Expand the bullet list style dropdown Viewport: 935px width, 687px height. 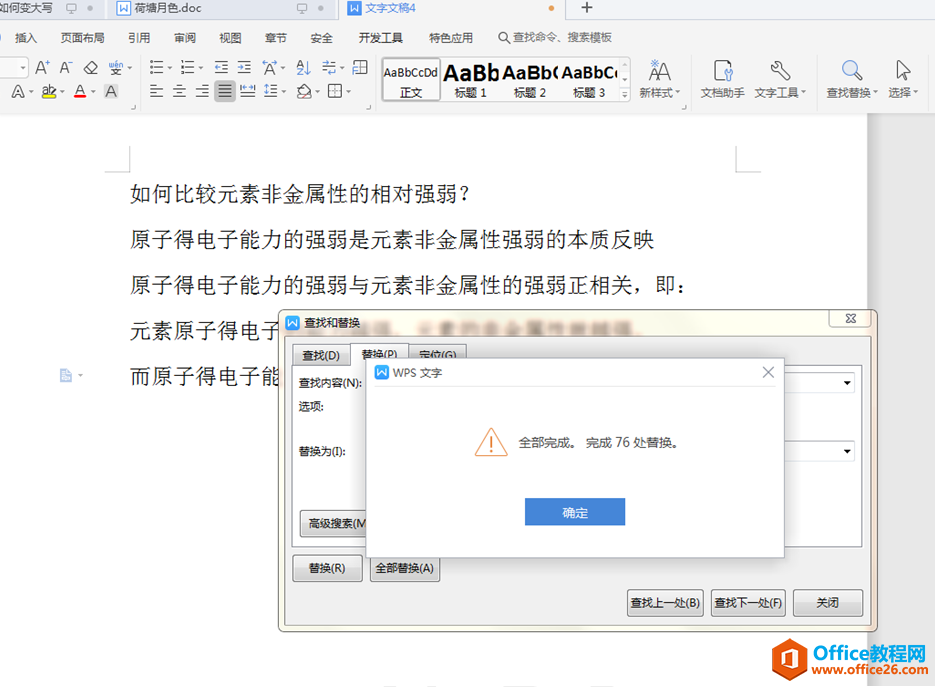point(169,68)
